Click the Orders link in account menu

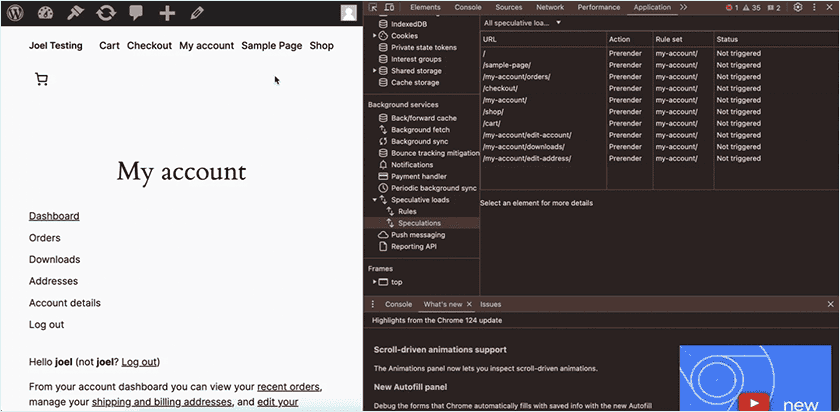coord(45,238)
